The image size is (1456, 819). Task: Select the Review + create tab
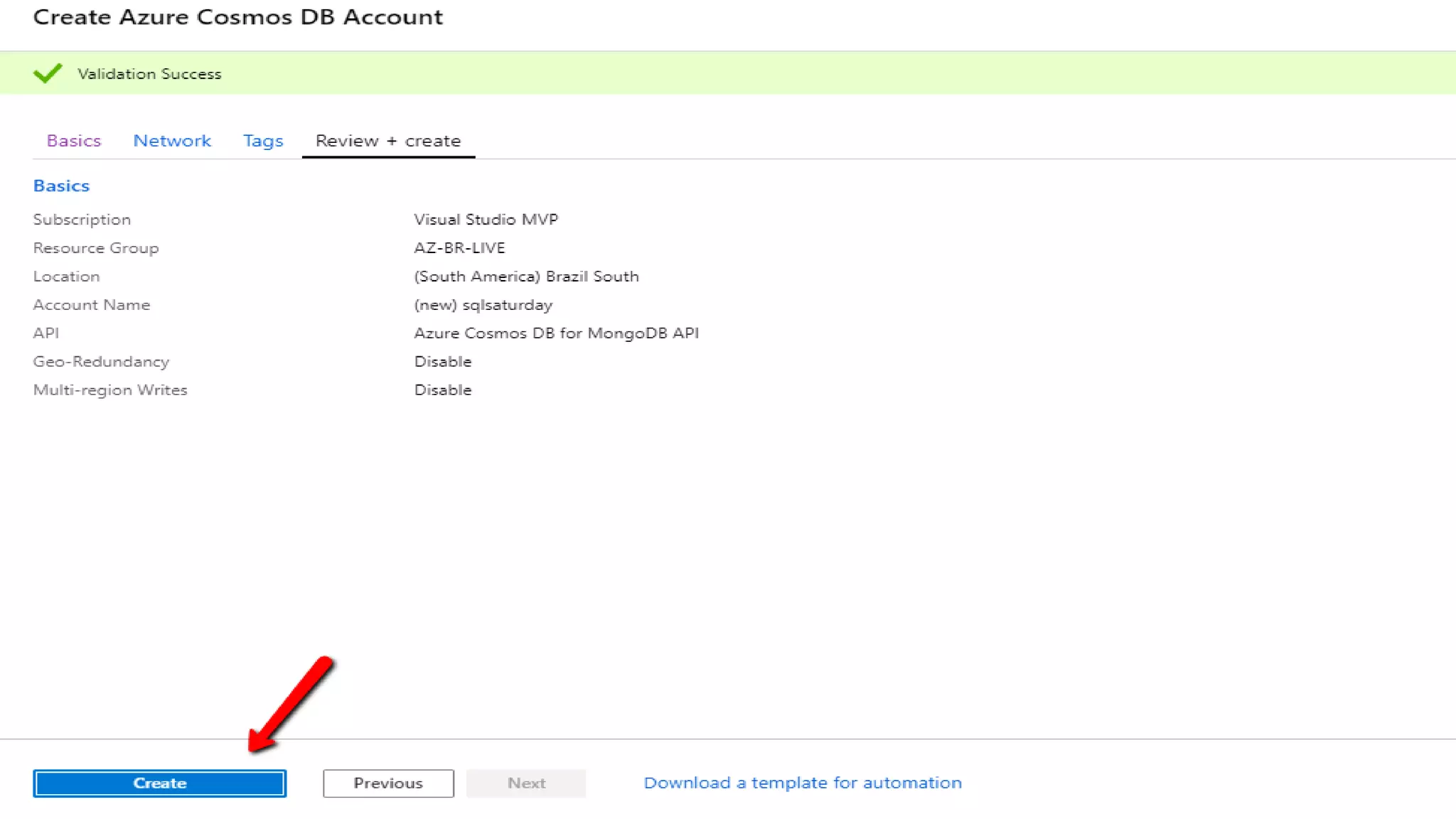(388, 141)
